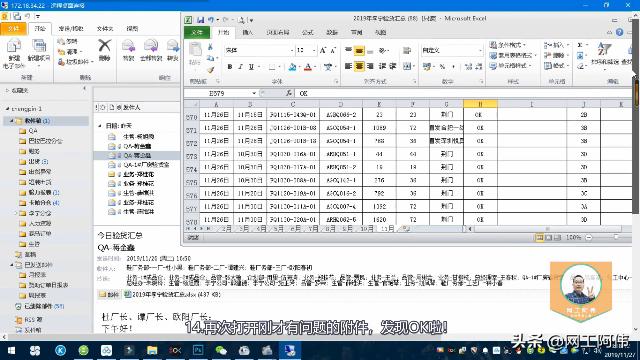Switch to Outlook View tab
This screenshot has height=360, width=640.
click(132, 28)
